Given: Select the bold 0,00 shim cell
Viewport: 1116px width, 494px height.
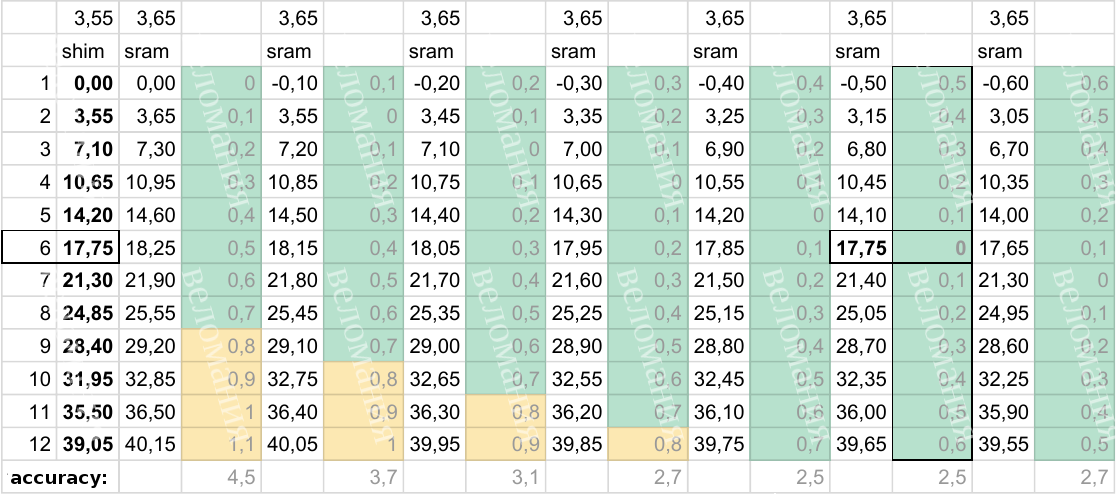Looking at the screenshot, I should tap(89, 86).
